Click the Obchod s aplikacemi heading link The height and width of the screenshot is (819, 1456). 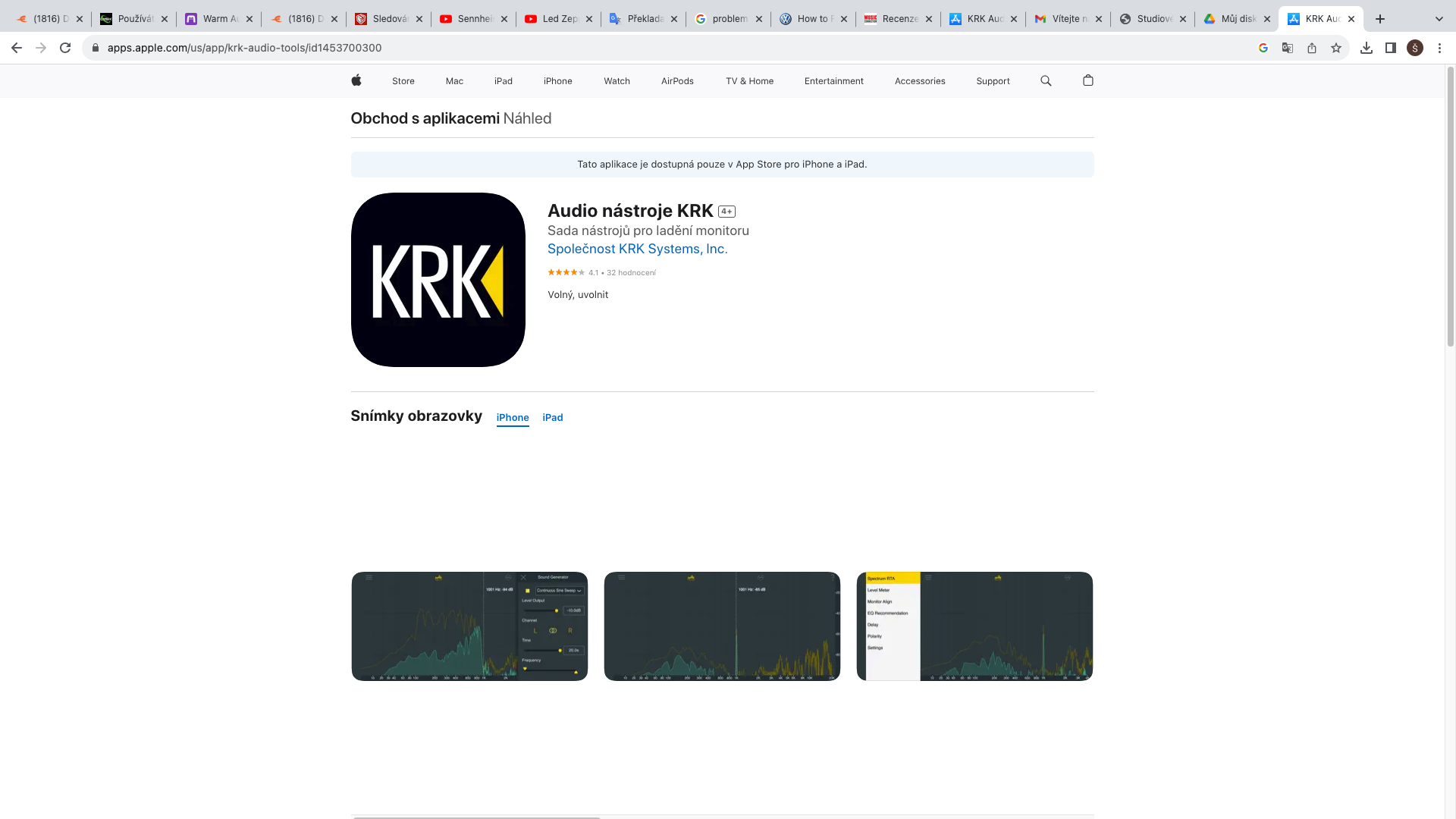pos(425,118)
